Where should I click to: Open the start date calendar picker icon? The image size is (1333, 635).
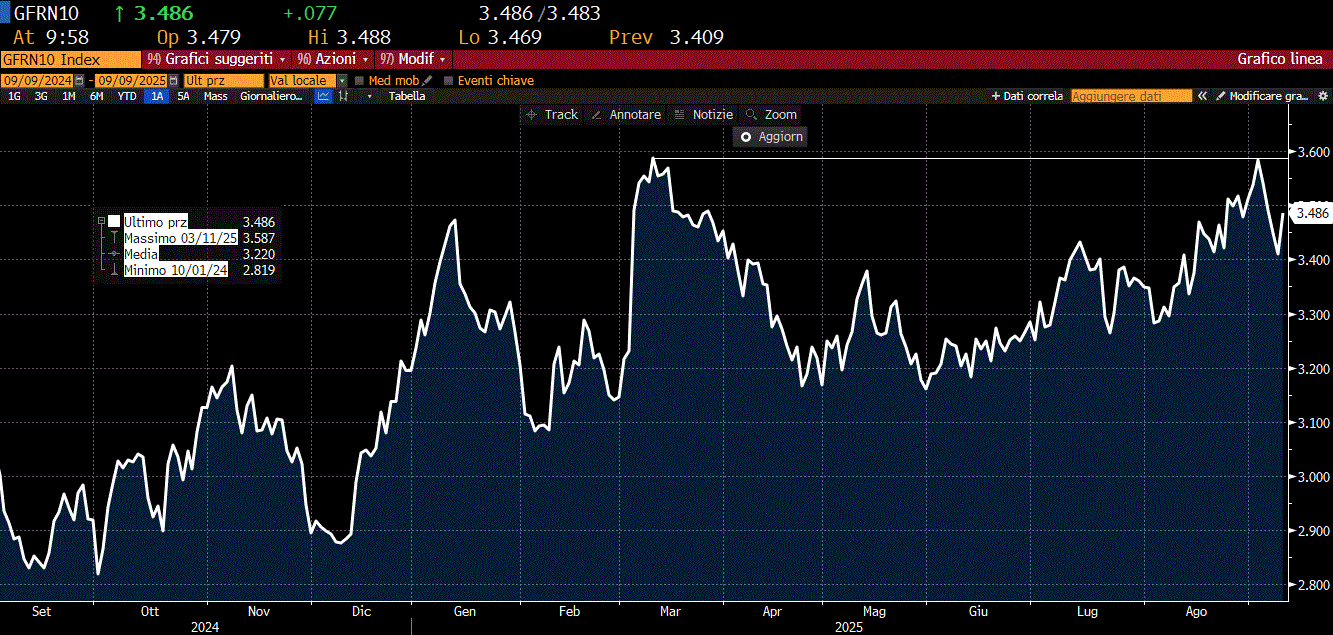pos(80,81)
